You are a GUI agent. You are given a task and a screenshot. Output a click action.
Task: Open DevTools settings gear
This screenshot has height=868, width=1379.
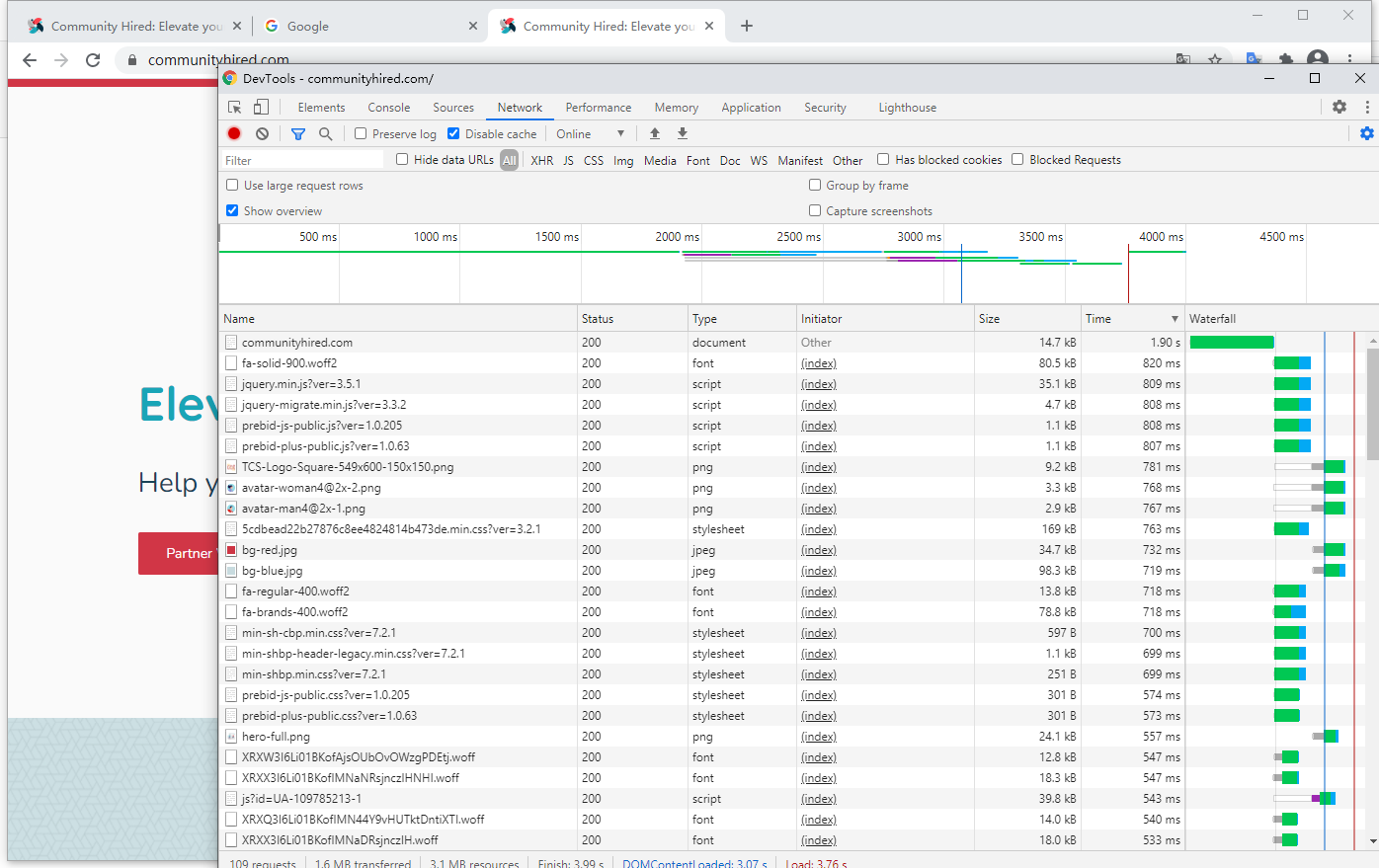coord(1339,107)
